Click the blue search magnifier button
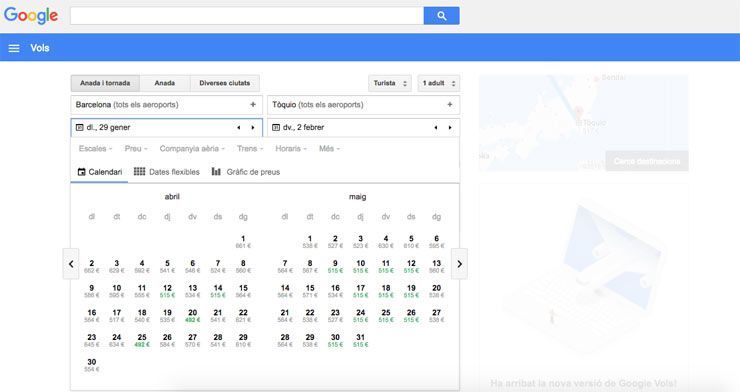The height and width of the screenshot is (392, 740). pyautogui.click(x=441, y=16)
